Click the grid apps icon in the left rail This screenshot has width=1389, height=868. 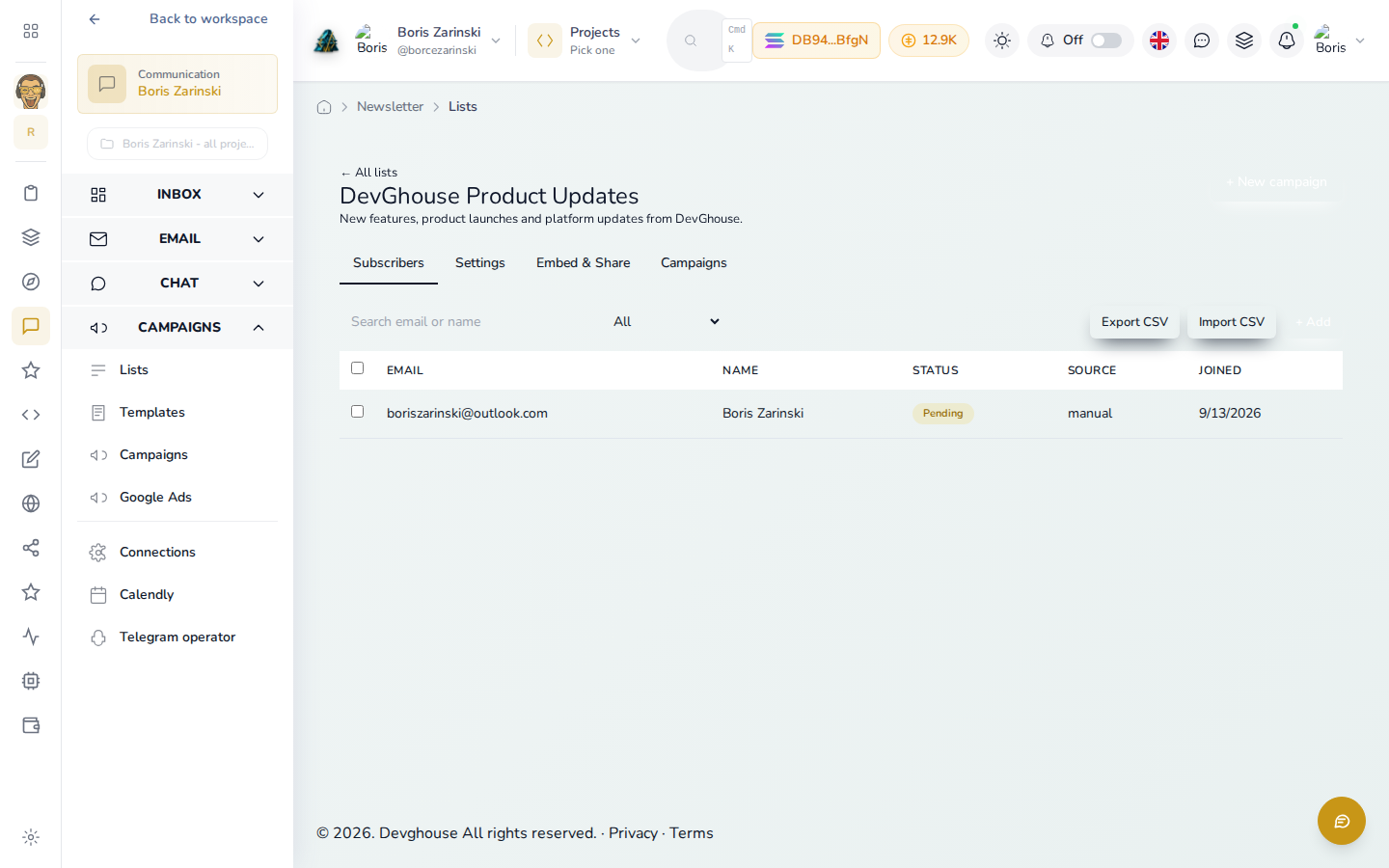coord(31,31)
